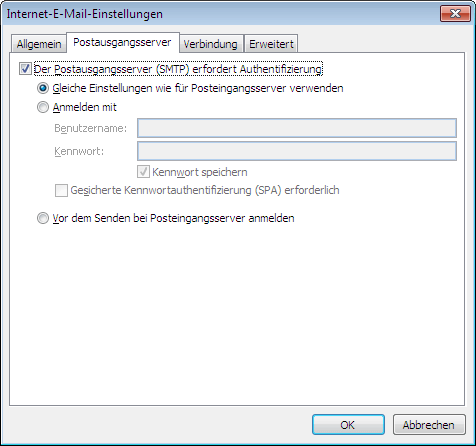Click into the Benutzername text field
The width and height of the screenshot is (476, 446).
click(x=297, y=128)
